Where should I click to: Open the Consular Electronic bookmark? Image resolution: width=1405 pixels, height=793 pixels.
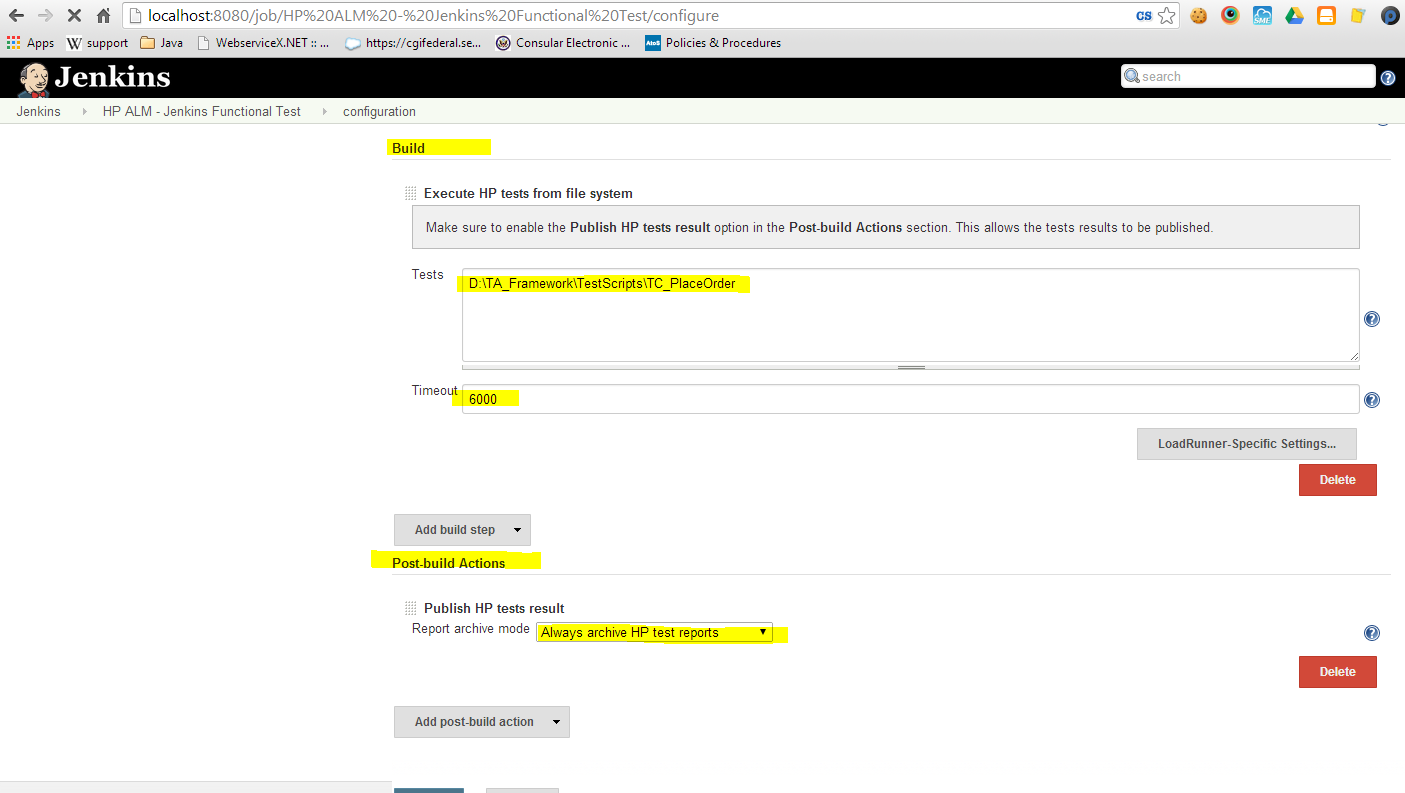[563, 43]
